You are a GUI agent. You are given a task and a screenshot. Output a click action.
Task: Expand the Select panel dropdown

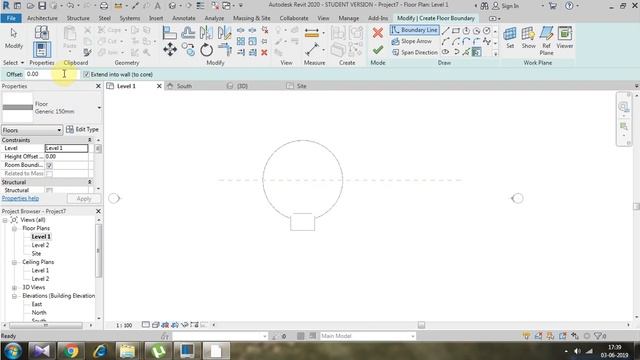[x=13, y=62]
